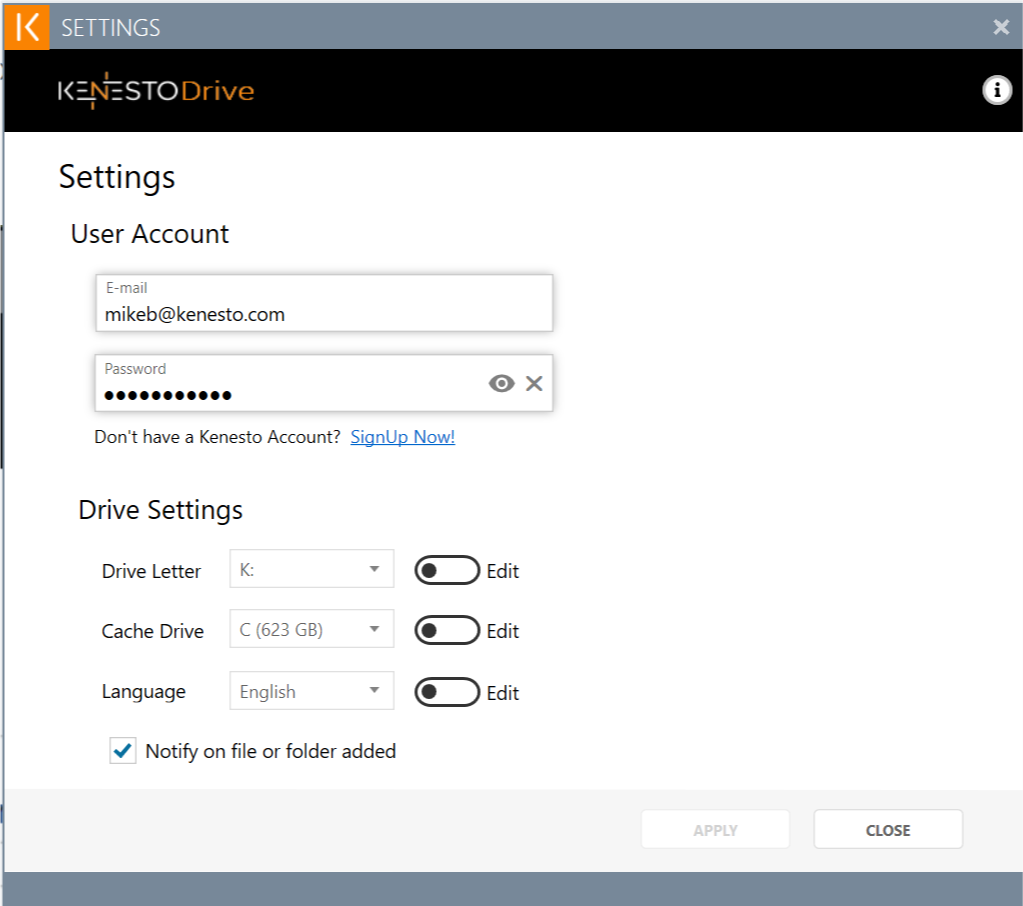This screenshot has width=1023, height=906.
Task: Open the Cache Drive C (623 GB) dropdown
Action: coord(312,629)
